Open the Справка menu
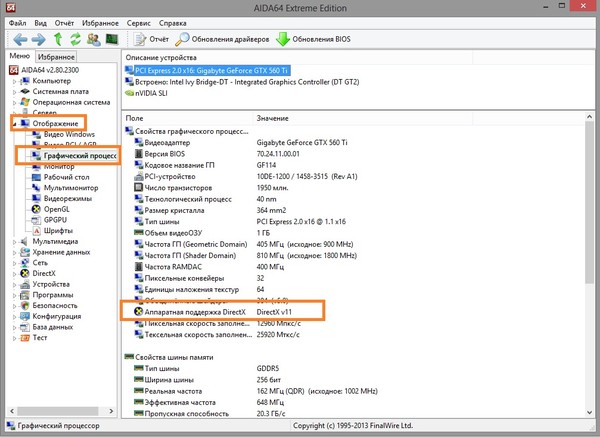 tap(173, 23)
